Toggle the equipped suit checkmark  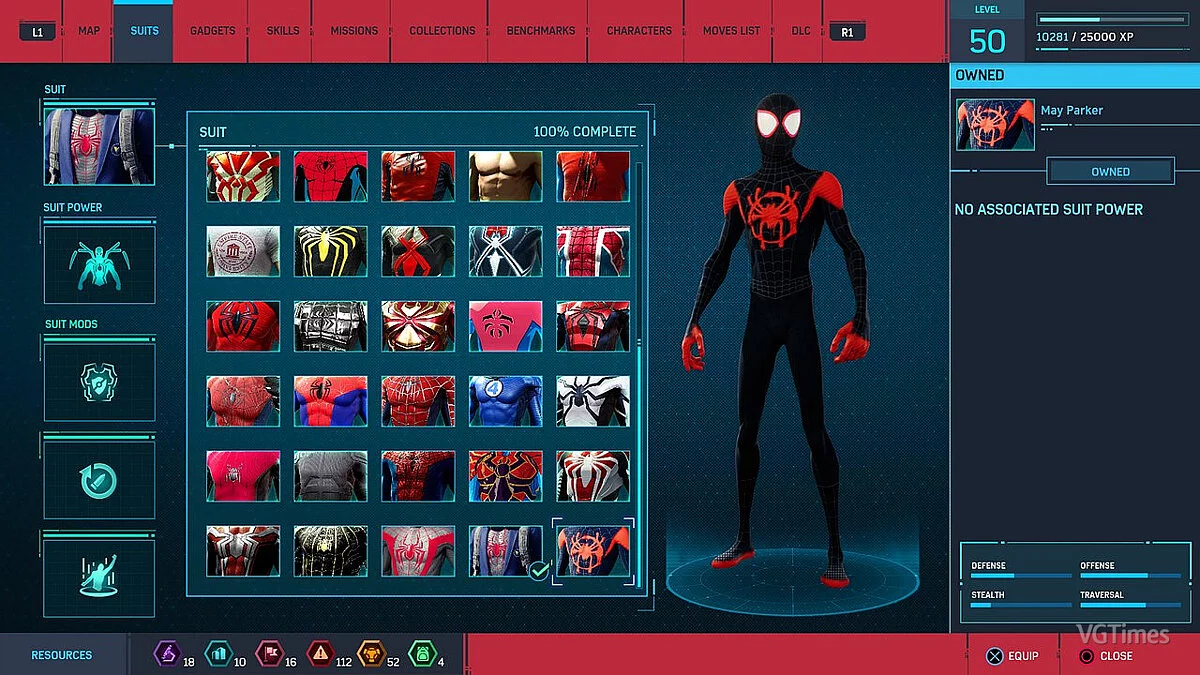538,572
